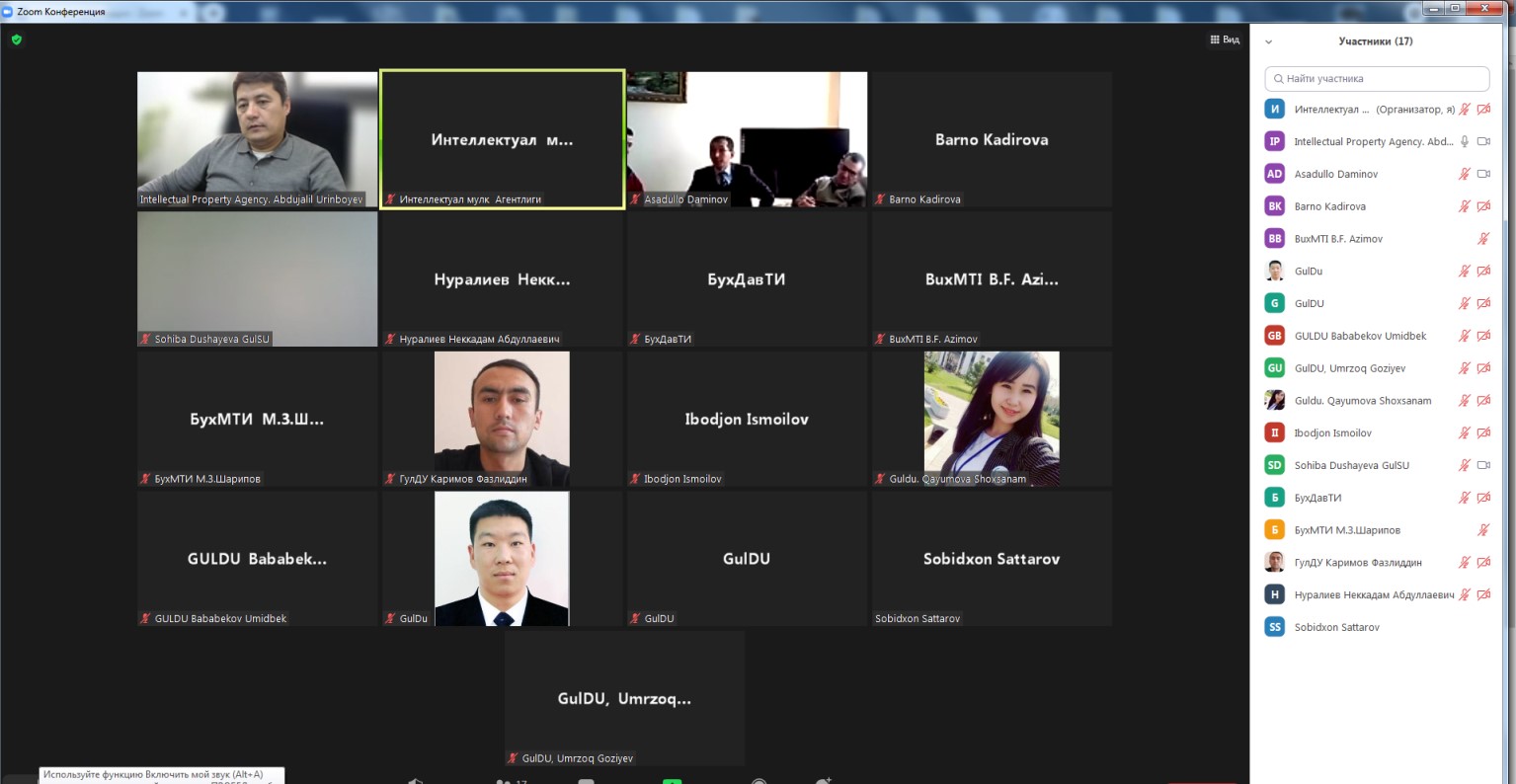Click the crossed camera icon for БухДавТИ
The width and height of the screenshot is (1516, 784).
(1483, 498)
